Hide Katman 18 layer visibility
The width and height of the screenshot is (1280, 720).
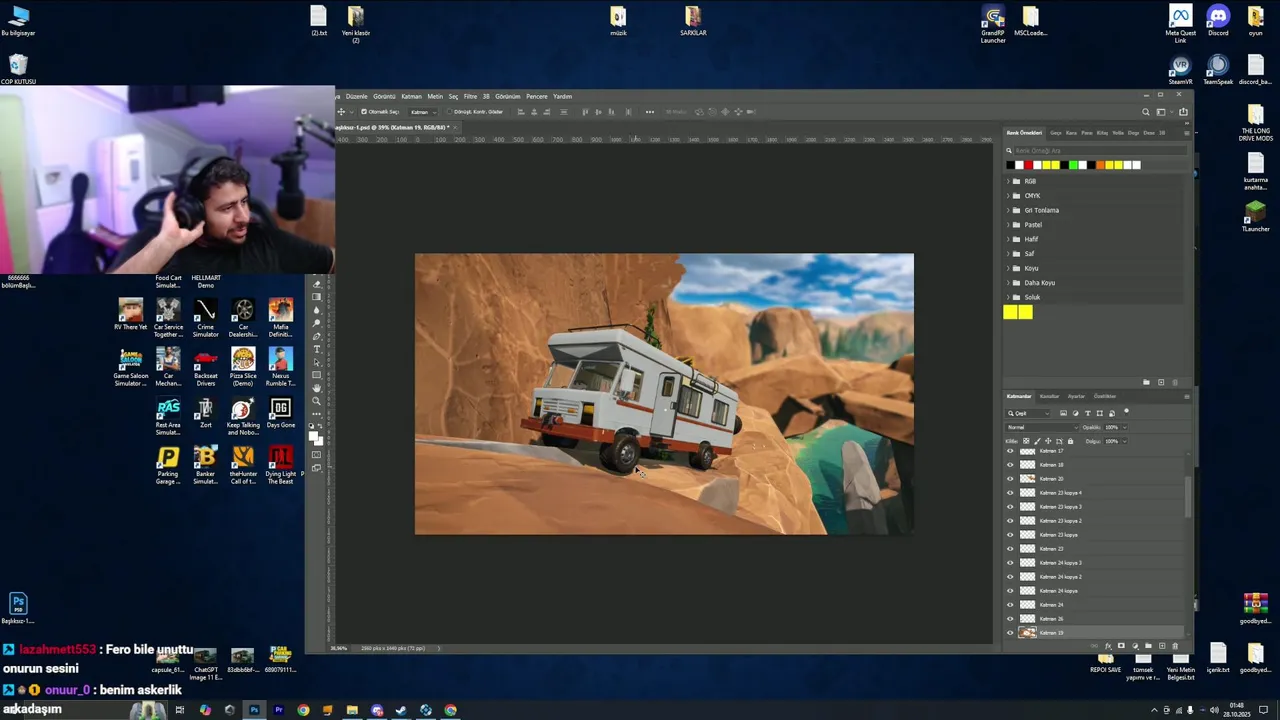[1010, 465]
